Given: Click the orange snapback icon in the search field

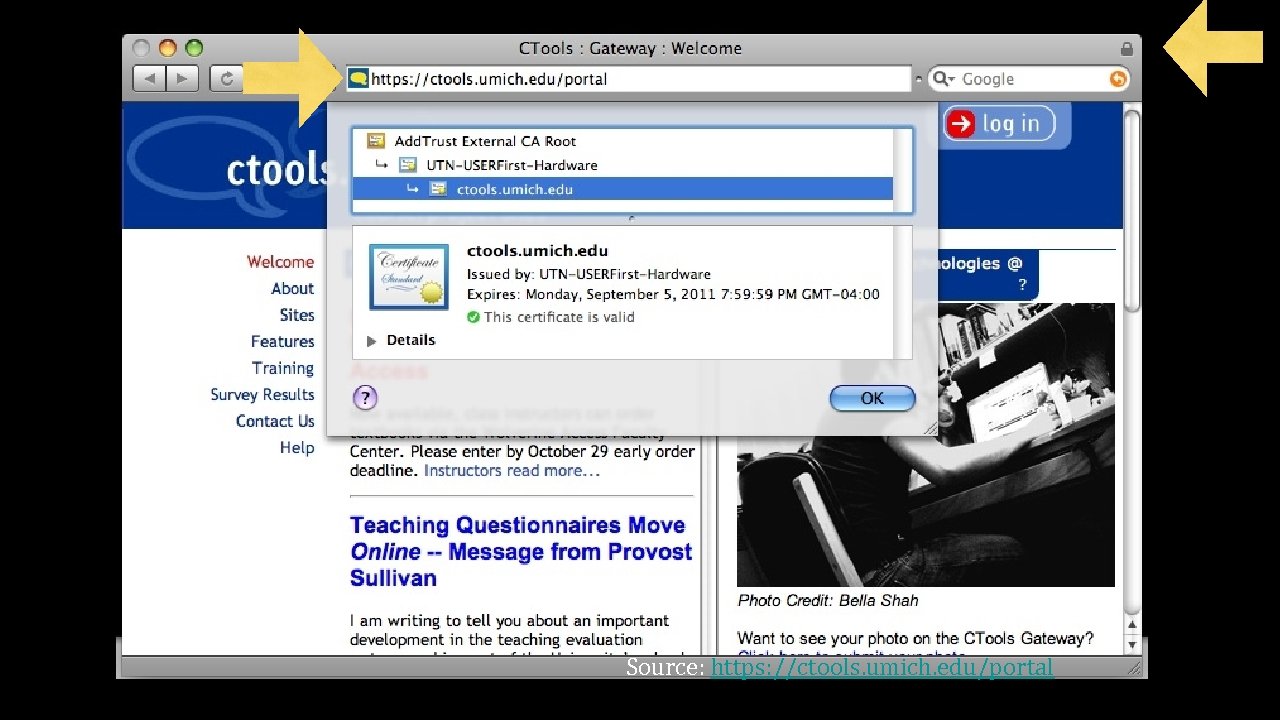Looking at the screenshot, I should click(x=1118, y=79).
